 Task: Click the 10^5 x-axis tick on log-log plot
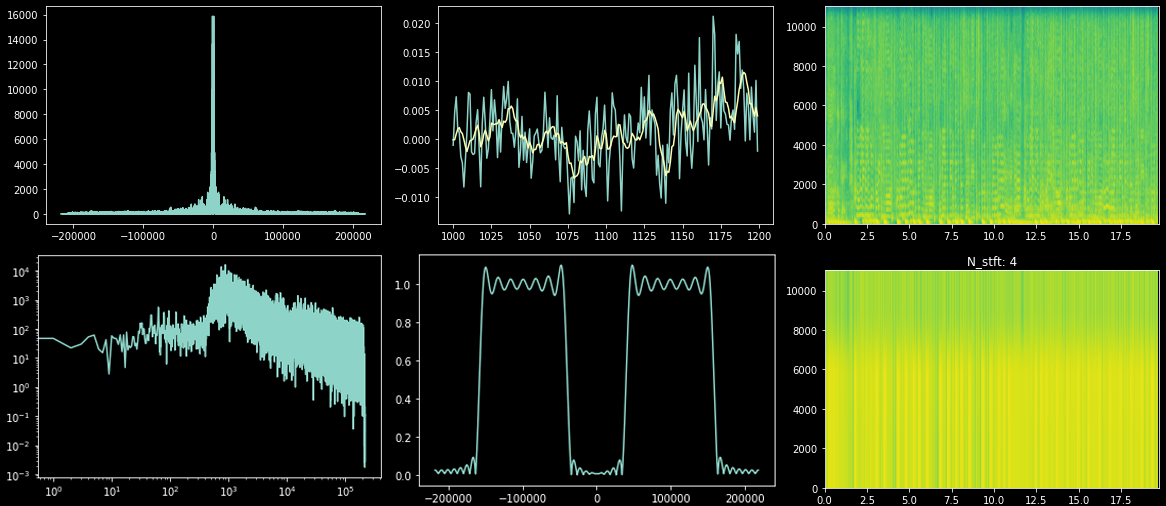pyautogui.click(x=344, y=493)
